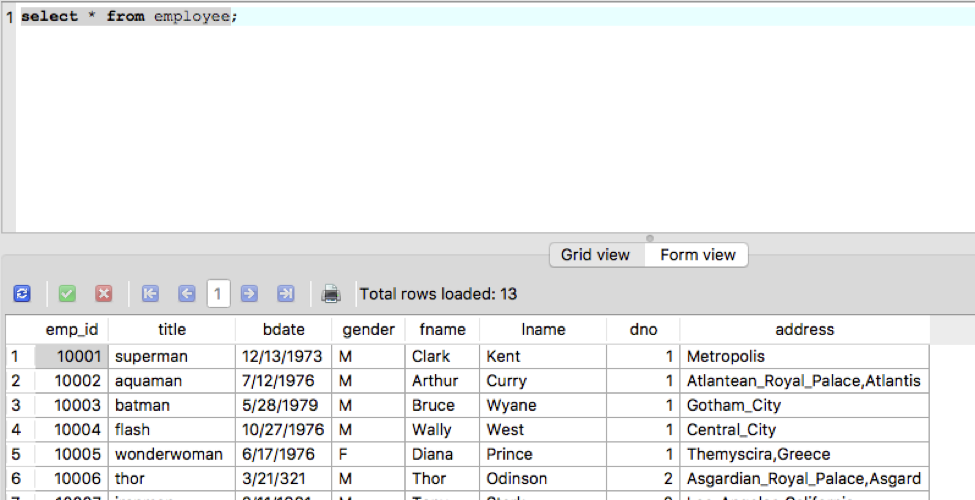Select row number 3 header
Image resolution: width=975 pixels, height=500 pixels.
(20, 405)
